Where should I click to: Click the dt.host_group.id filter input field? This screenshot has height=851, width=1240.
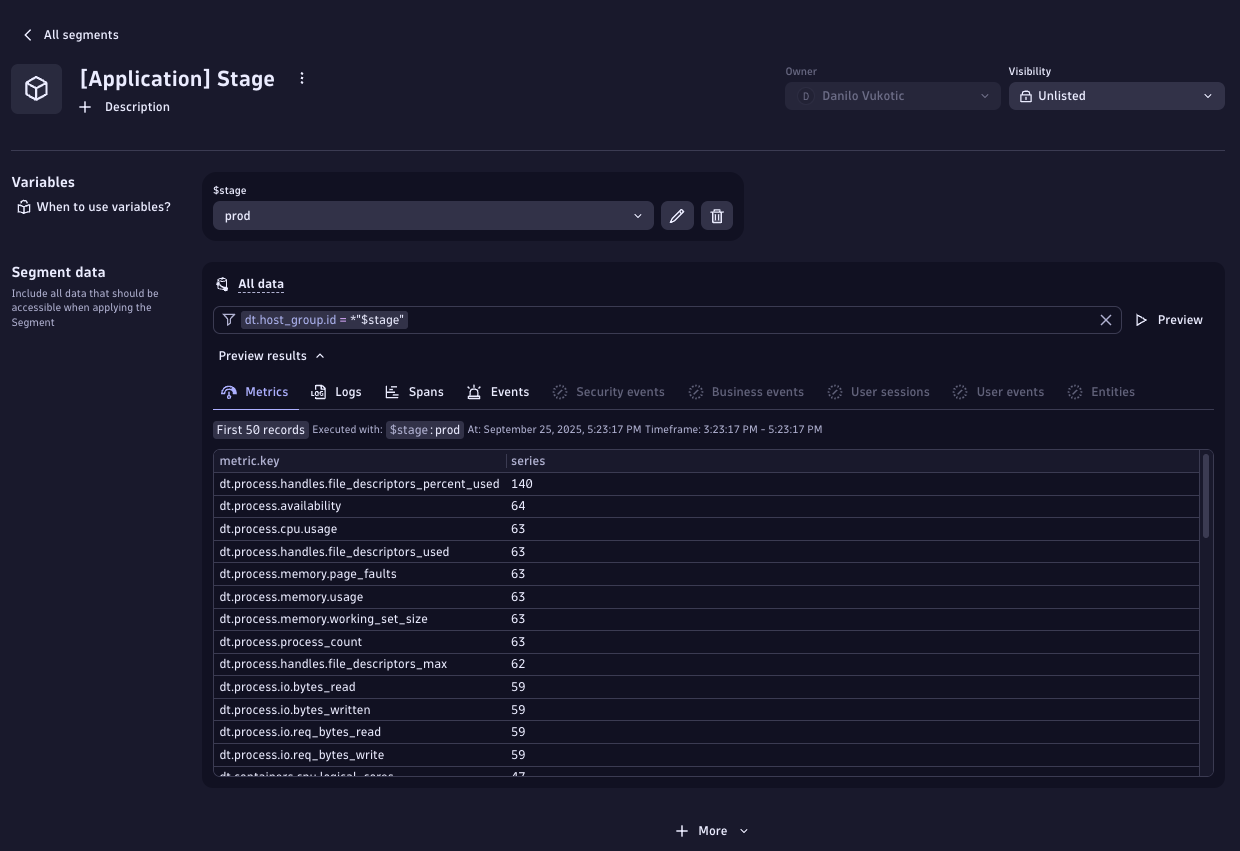750,320
